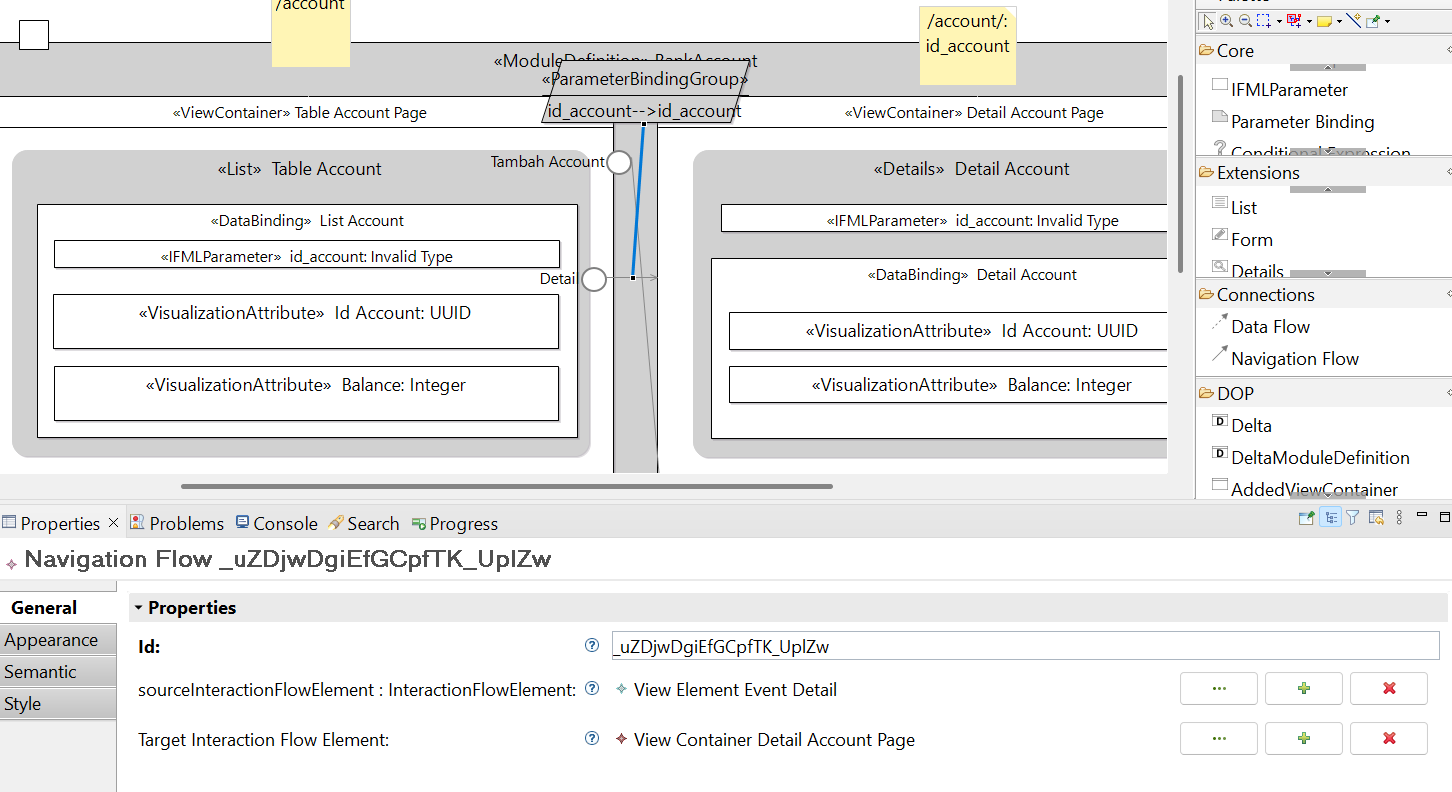Toggle the advanced properties filter icon

click(x=1353, y=517)
